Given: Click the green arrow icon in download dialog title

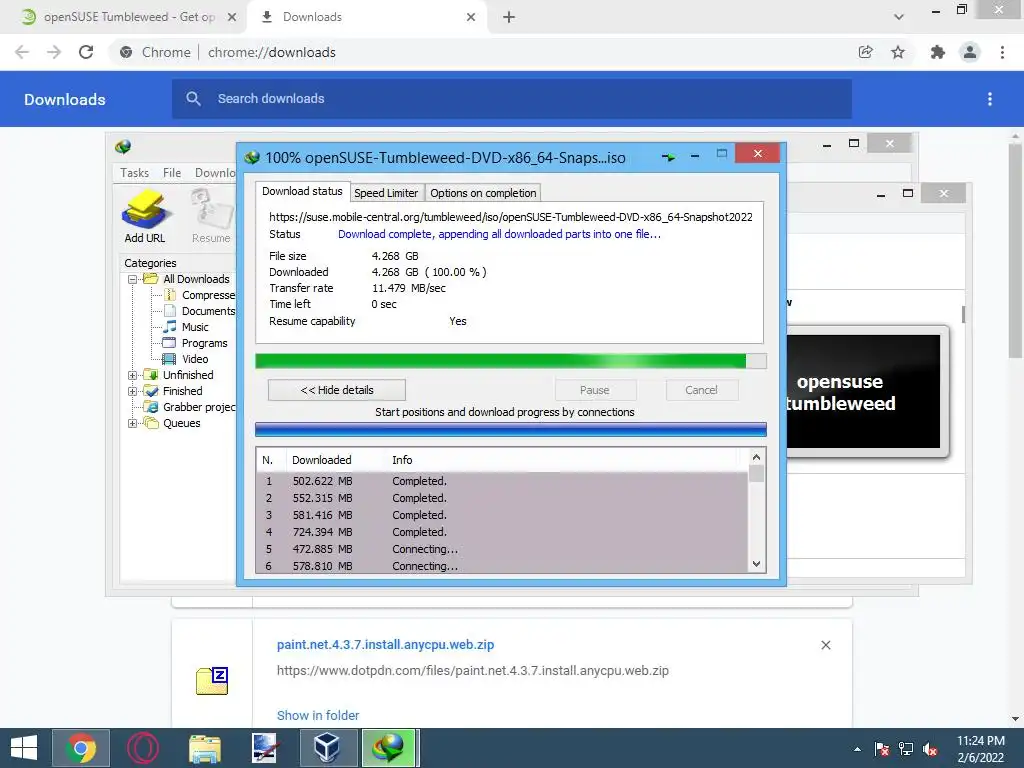Looking at the screenshot, I should (x=669, y=157).
